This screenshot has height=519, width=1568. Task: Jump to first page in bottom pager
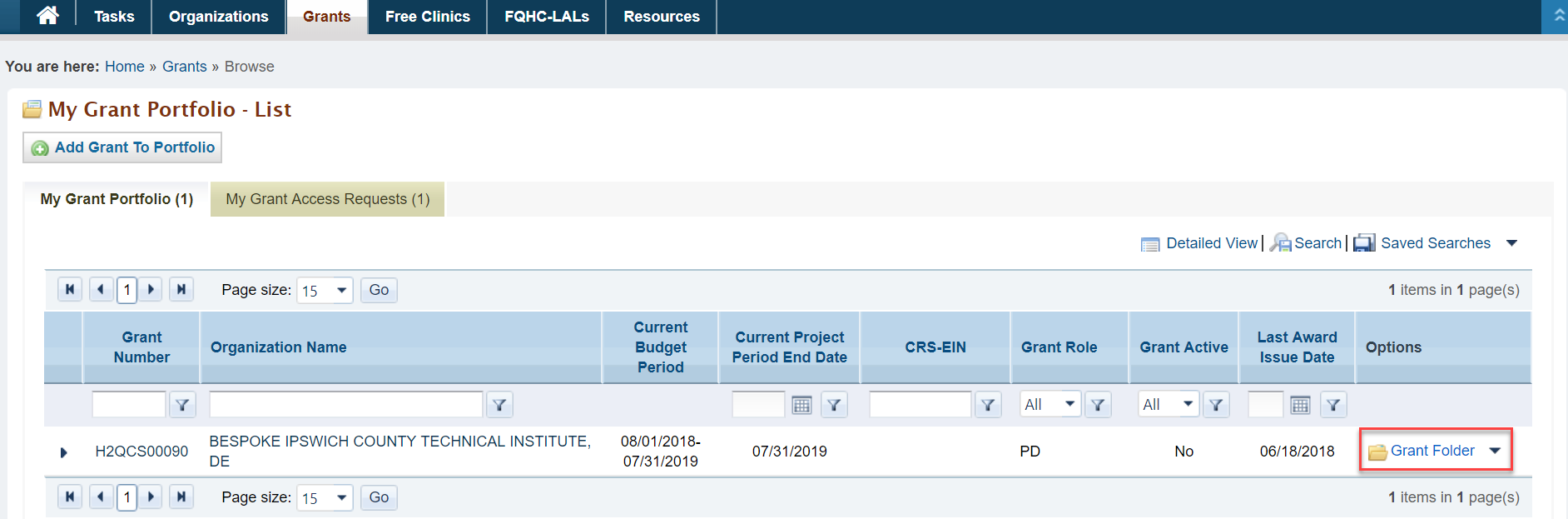[x=70, y=497]
